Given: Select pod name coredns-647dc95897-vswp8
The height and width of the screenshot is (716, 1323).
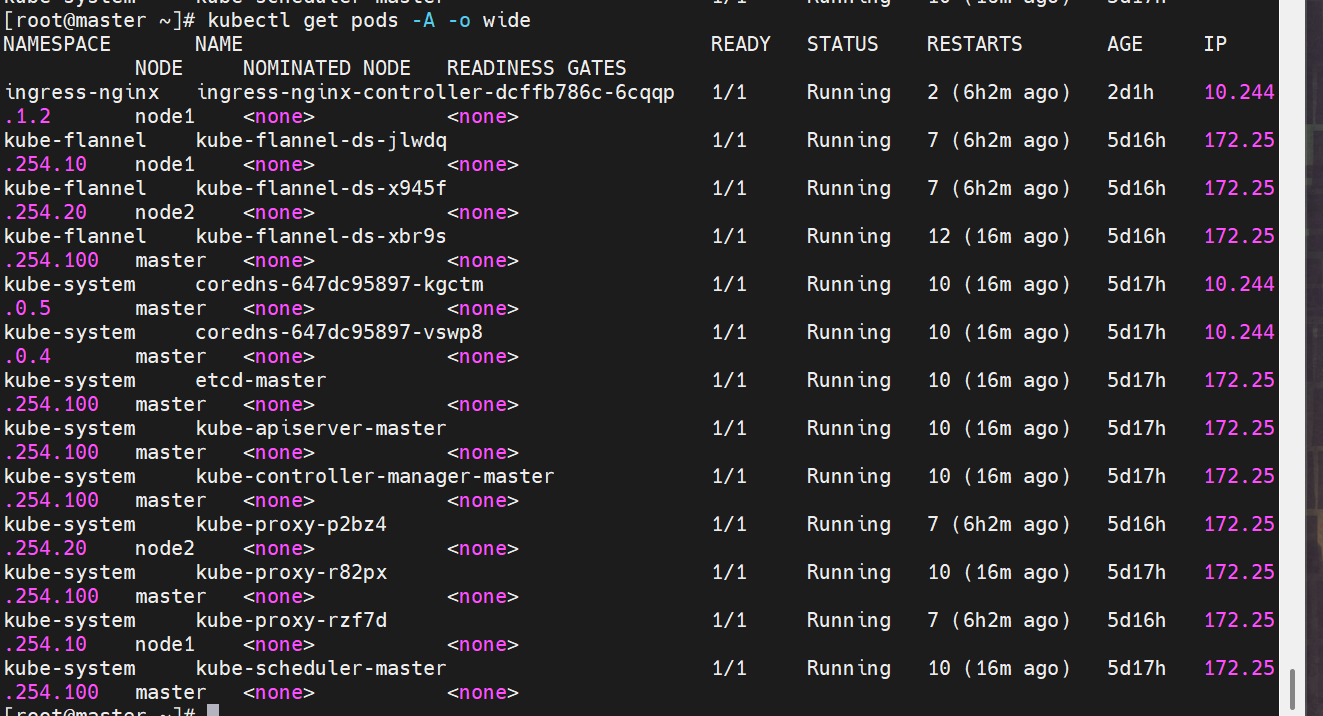Looking at the screenshot, I should (x=339, y=332).
